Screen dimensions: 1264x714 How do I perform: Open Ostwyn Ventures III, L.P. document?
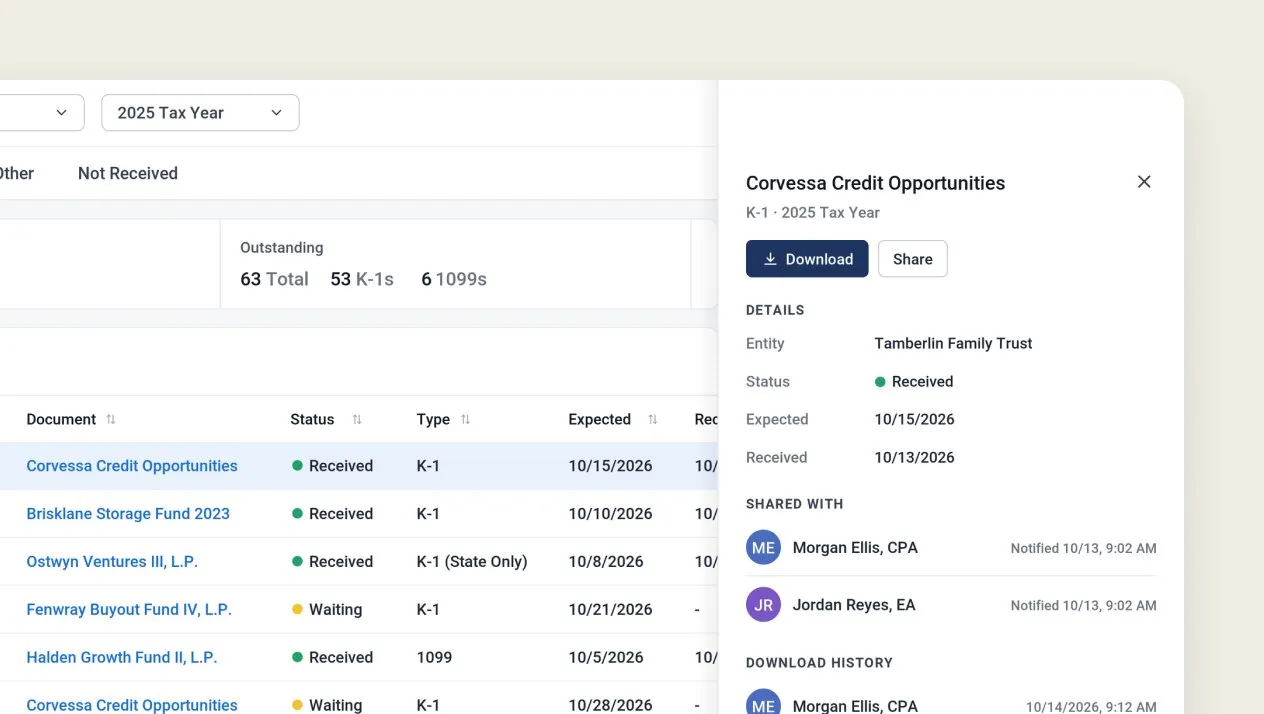tap(112, 562)
